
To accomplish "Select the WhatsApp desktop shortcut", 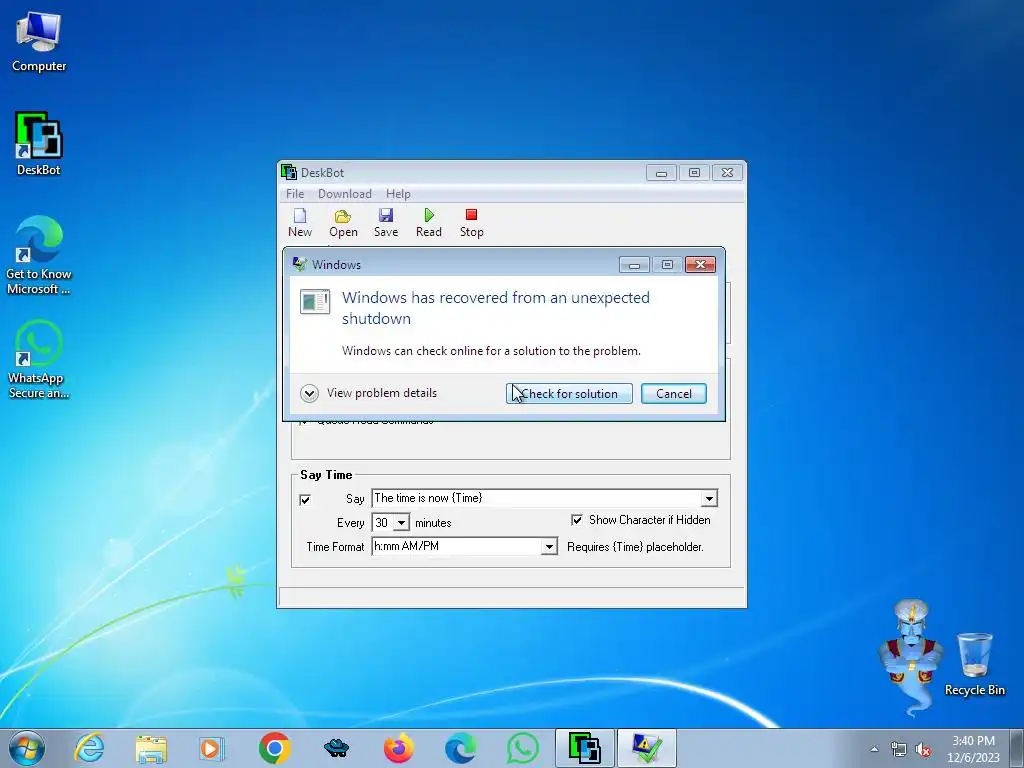I will coord(39,359).
